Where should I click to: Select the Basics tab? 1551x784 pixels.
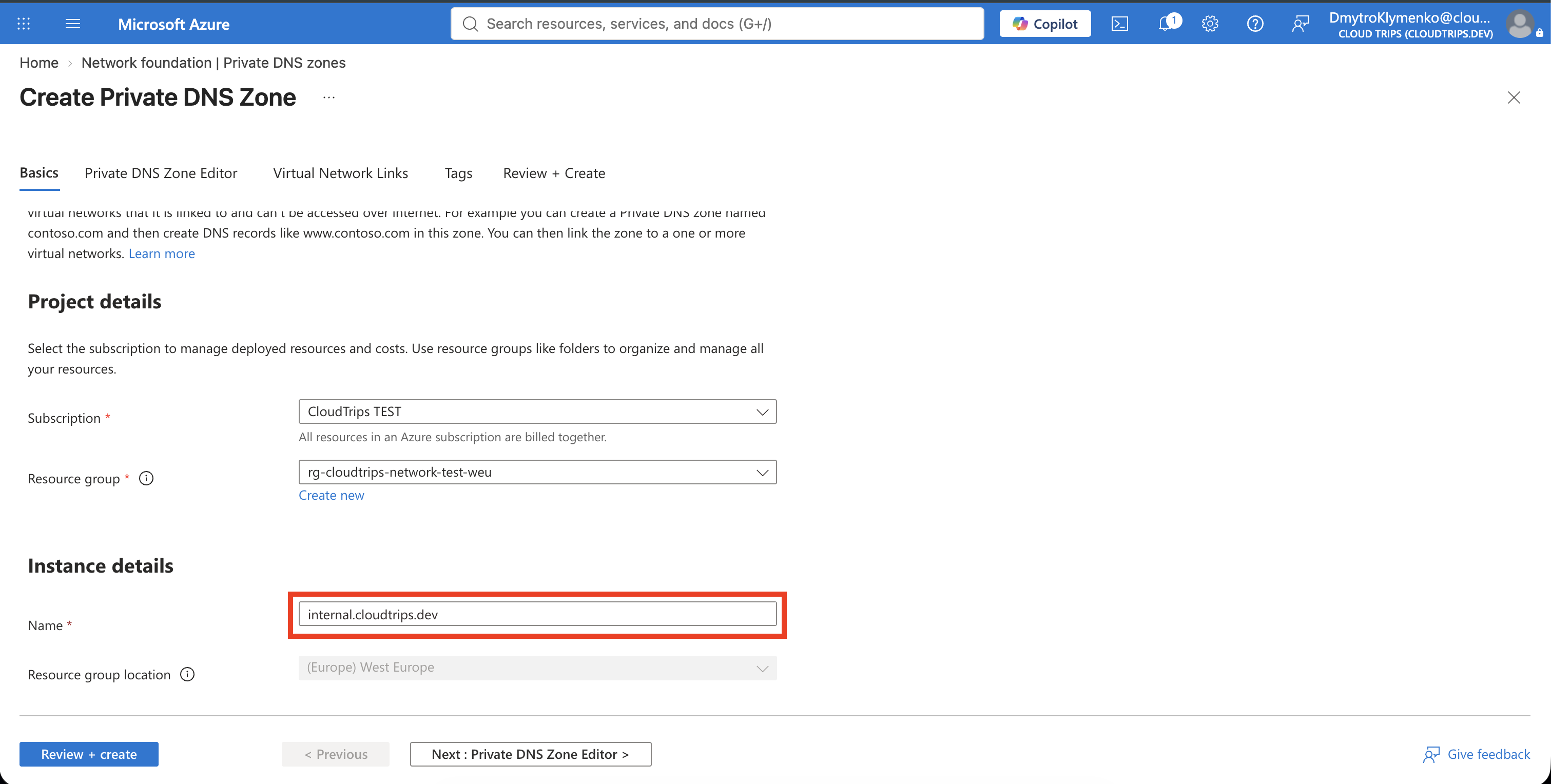(39, 173)
